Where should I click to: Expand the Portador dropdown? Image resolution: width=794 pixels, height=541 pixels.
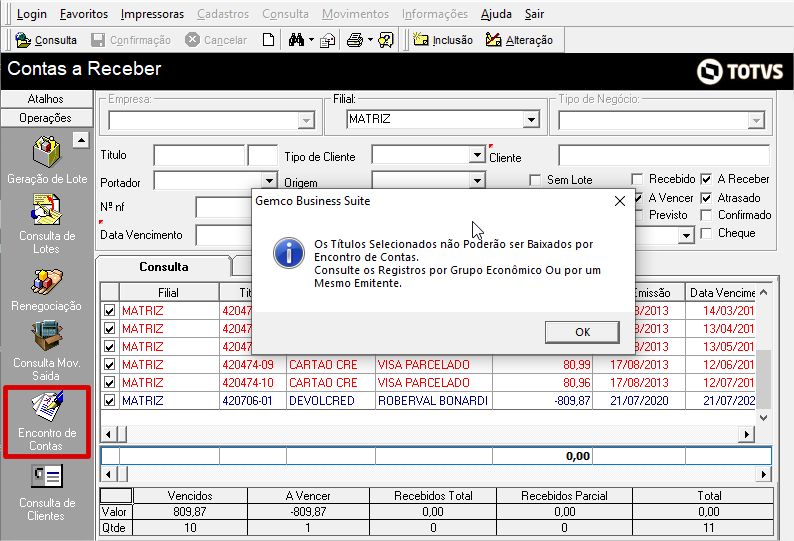tap(269, 180)
